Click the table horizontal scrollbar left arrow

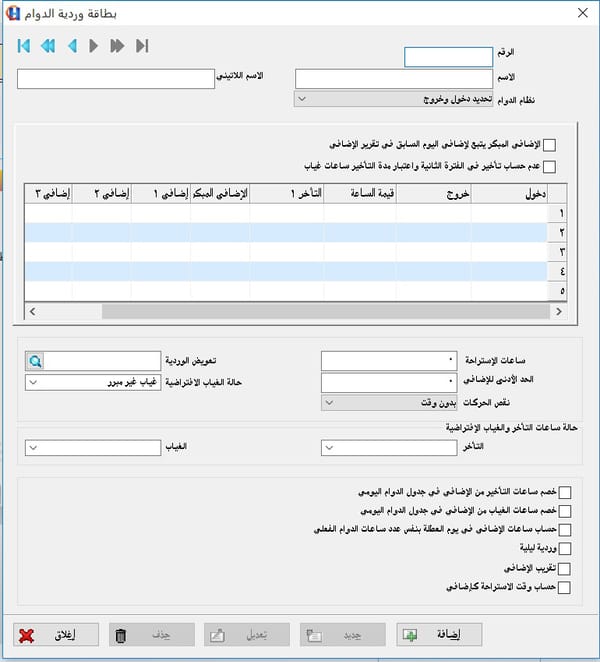pos(33,312)
